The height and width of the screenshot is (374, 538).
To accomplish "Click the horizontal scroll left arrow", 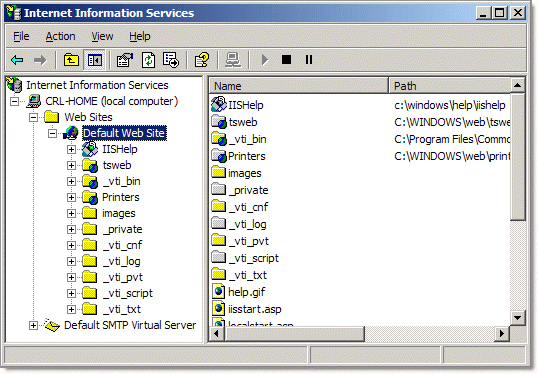I will point(217,334).
